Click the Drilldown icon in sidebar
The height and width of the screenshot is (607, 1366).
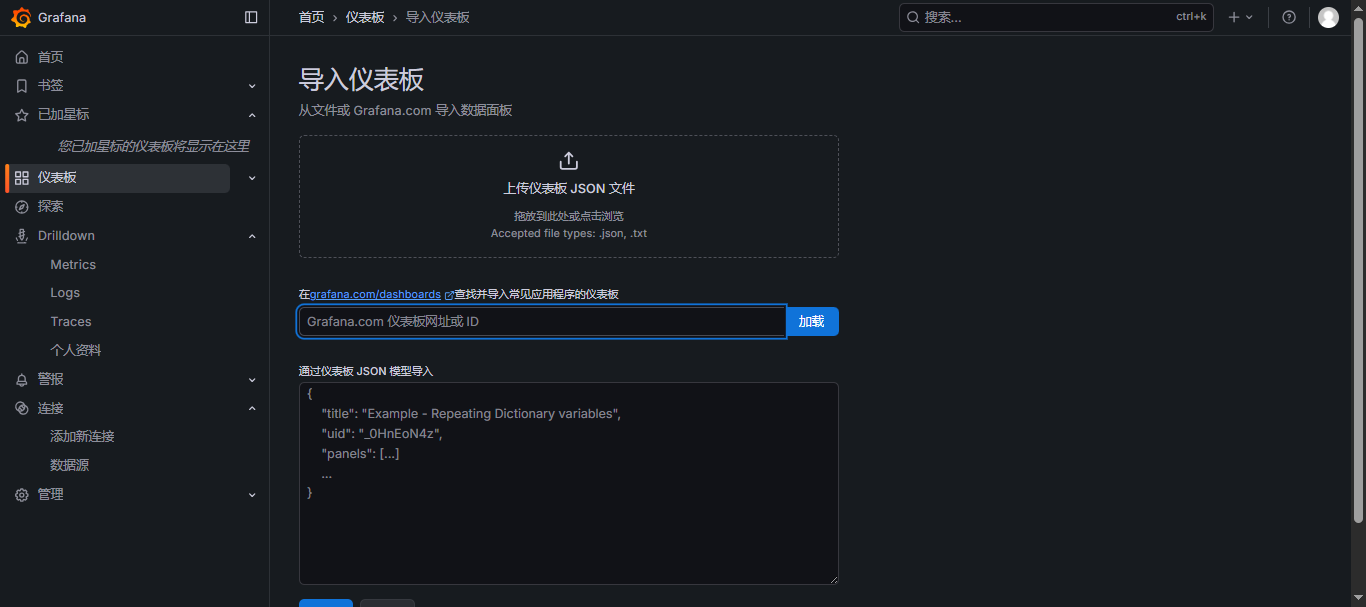22,236
